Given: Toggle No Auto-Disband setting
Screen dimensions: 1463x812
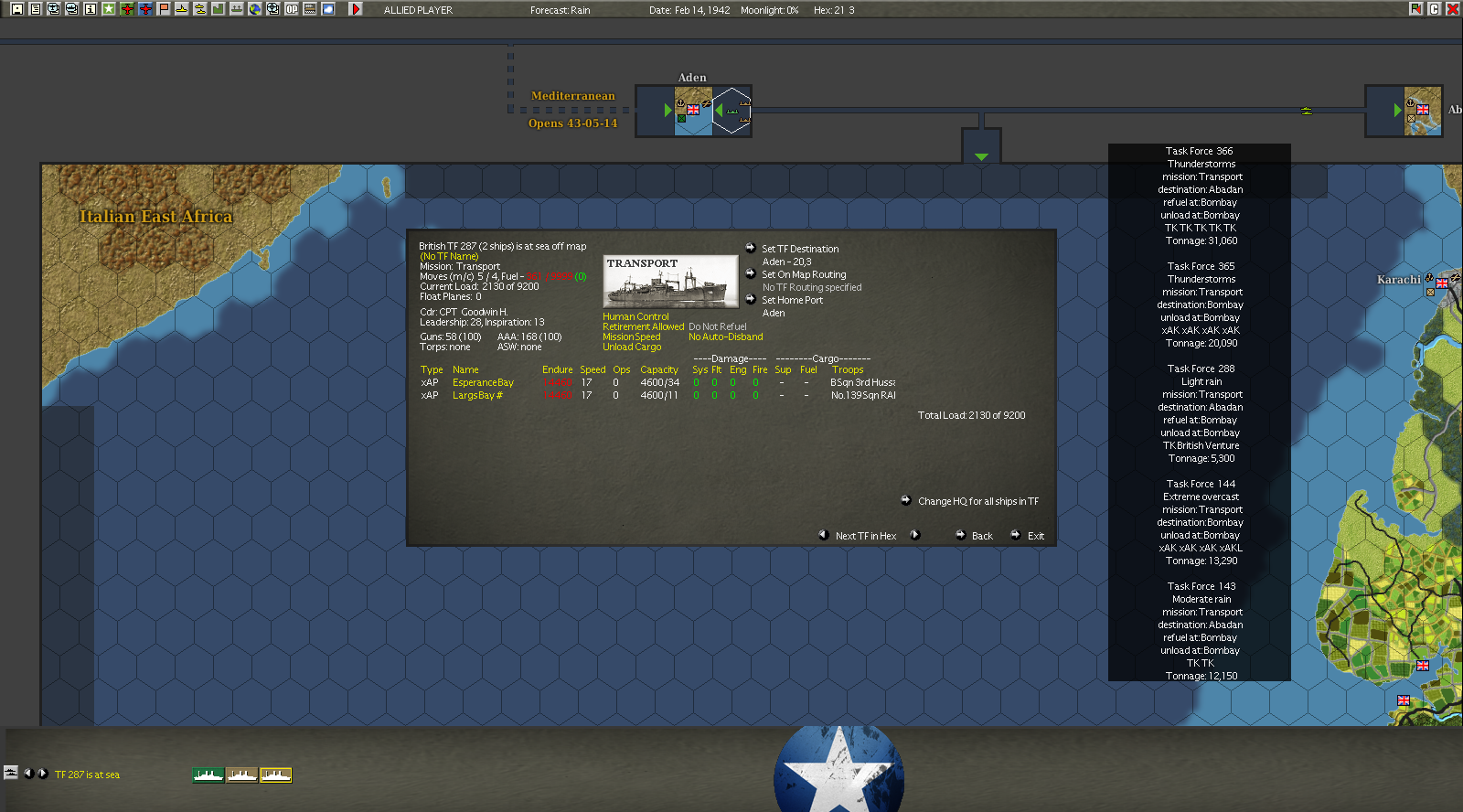Looking at the screenshot, I should [x=725, y=337].
